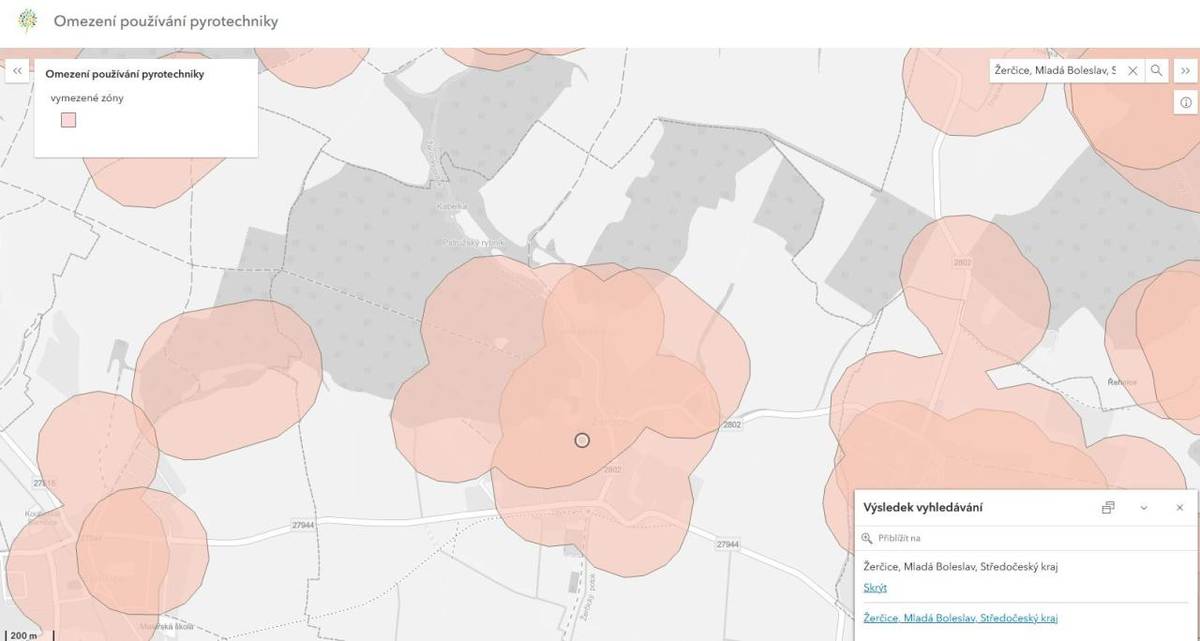Viewport: 1200px width, 641px height.
Task: Click the vymezené zóny legend label
Action: (x=87, y=98)
